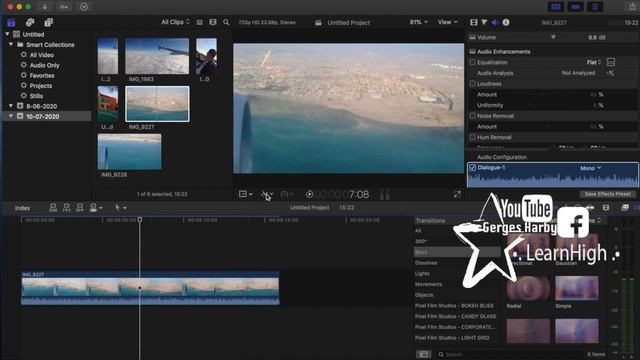640x360 pixels.
Task: Open the Flat equalization preset dropdown
Action: click(x=594, y=62)
